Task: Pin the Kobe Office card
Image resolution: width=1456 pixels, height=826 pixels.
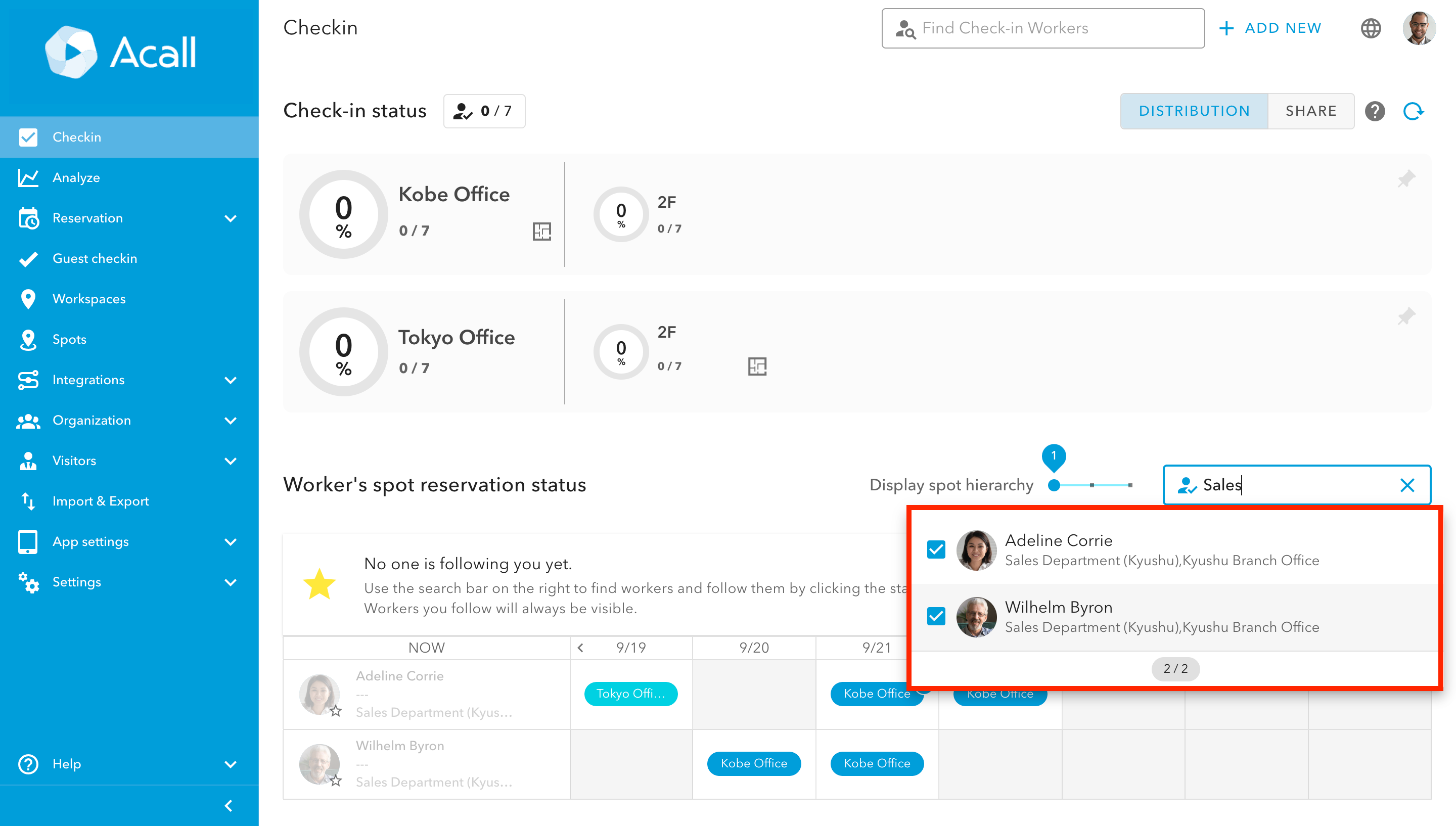Action: point(1406,179)
